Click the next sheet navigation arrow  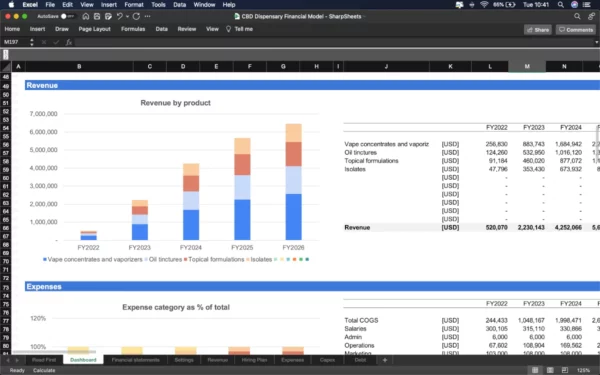pos(17,360)
